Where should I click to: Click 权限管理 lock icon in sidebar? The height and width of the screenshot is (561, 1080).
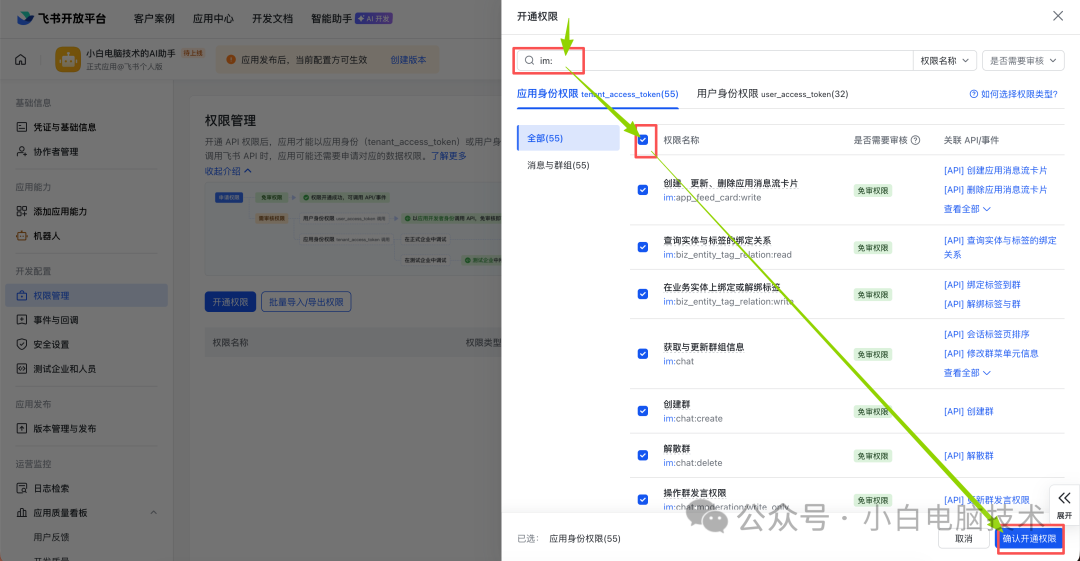pyautogui.click(x=22, y=296)
